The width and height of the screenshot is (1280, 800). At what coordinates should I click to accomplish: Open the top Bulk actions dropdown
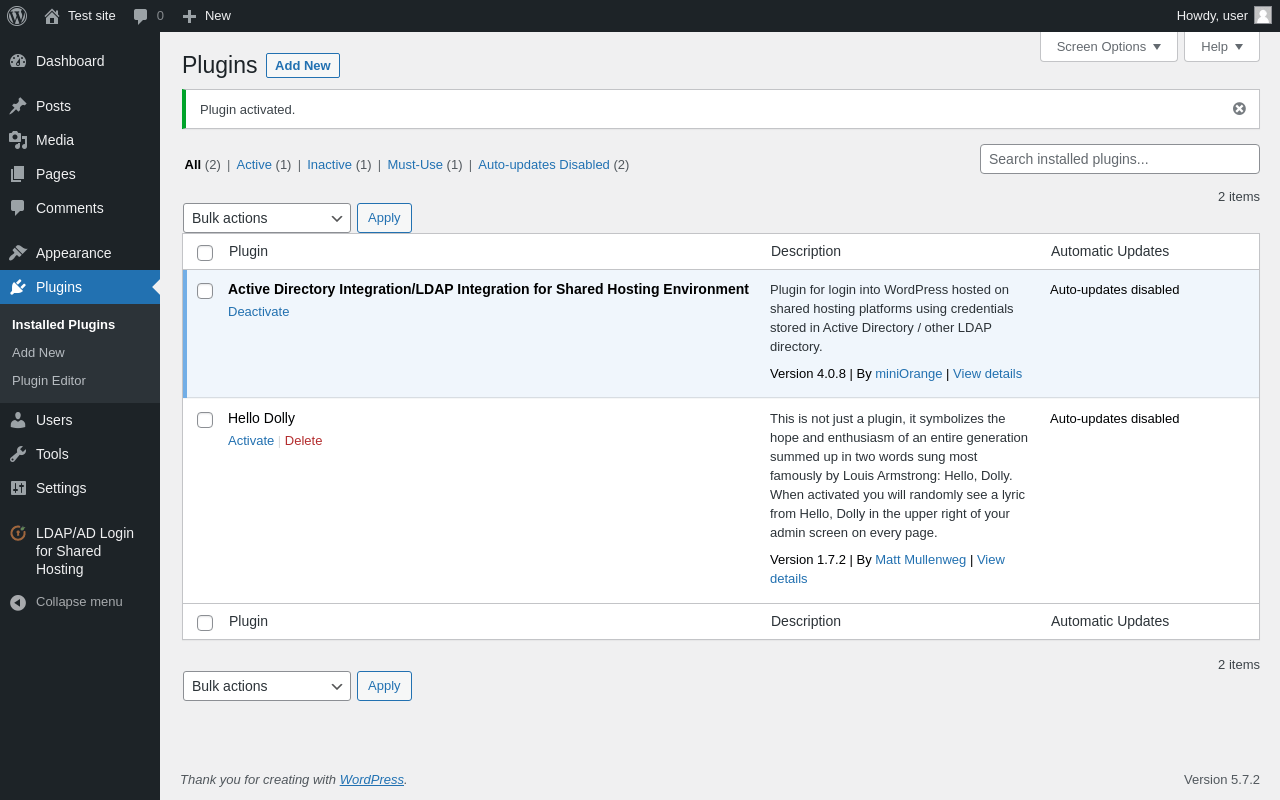267,218
